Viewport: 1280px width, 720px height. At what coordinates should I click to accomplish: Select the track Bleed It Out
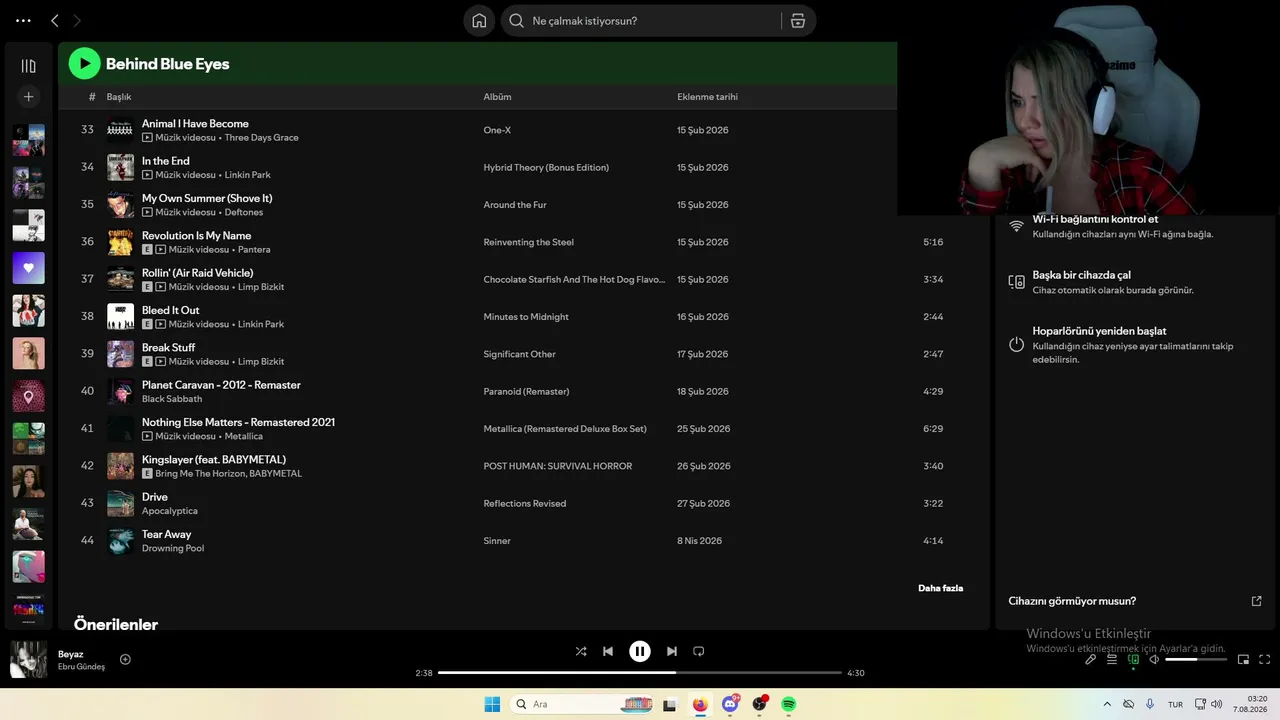pos(170,310)
